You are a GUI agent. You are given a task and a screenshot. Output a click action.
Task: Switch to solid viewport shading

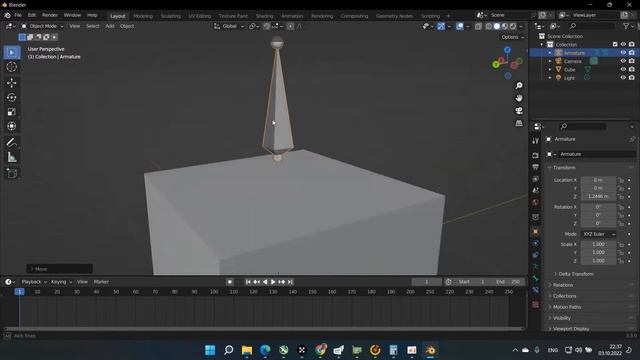point(497,27)
